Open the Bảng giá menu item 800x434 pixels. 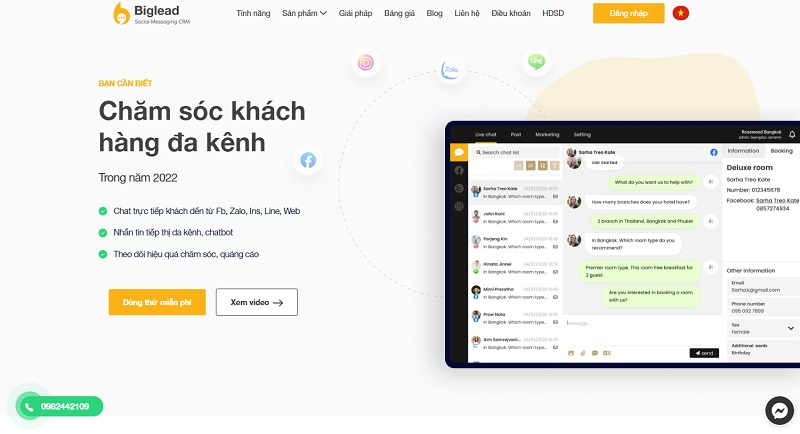tap(399, 13)
